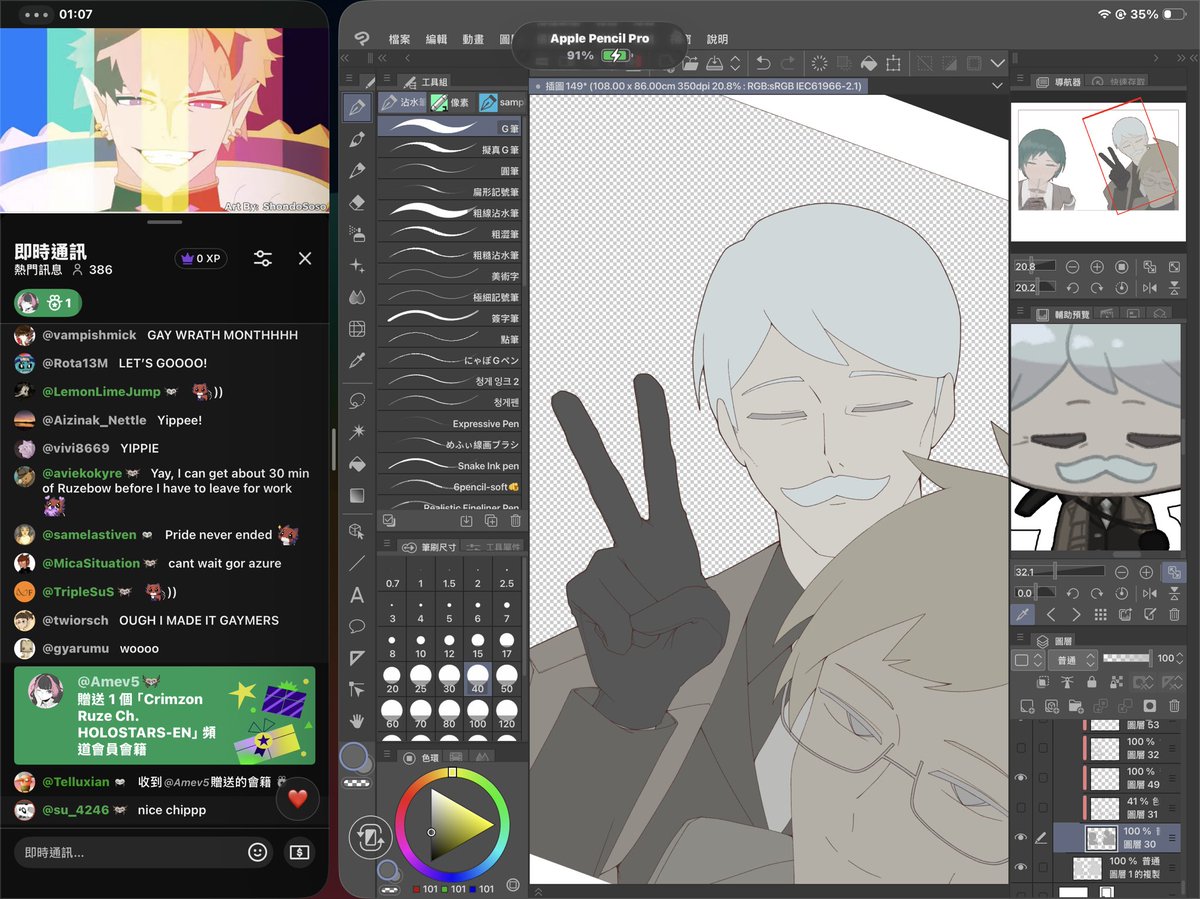The image size is (1200, 899).
Task: Toggle Clip to layer below icon
Action: click(x=1043, y=683)
